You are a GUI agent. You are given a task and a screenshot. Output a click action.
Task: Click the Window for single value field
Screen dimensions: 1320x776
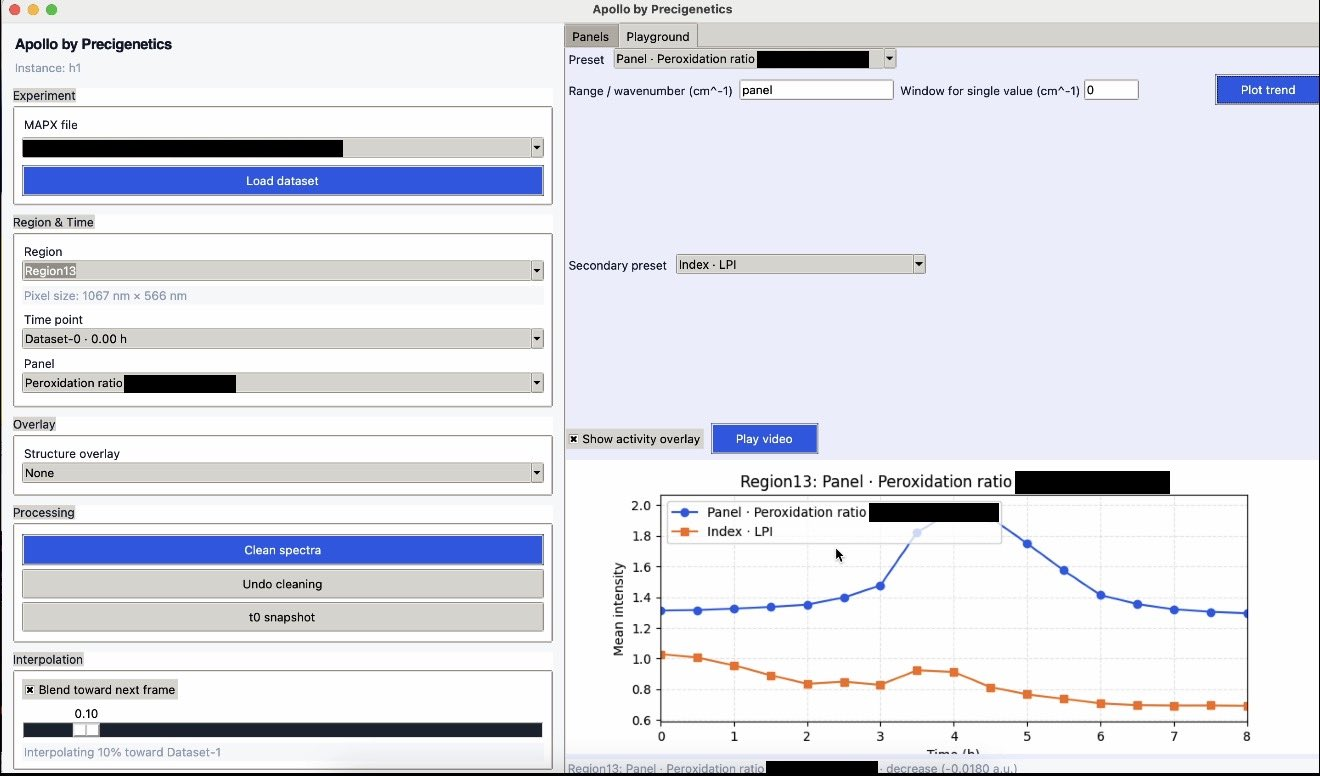point(1111,90)
